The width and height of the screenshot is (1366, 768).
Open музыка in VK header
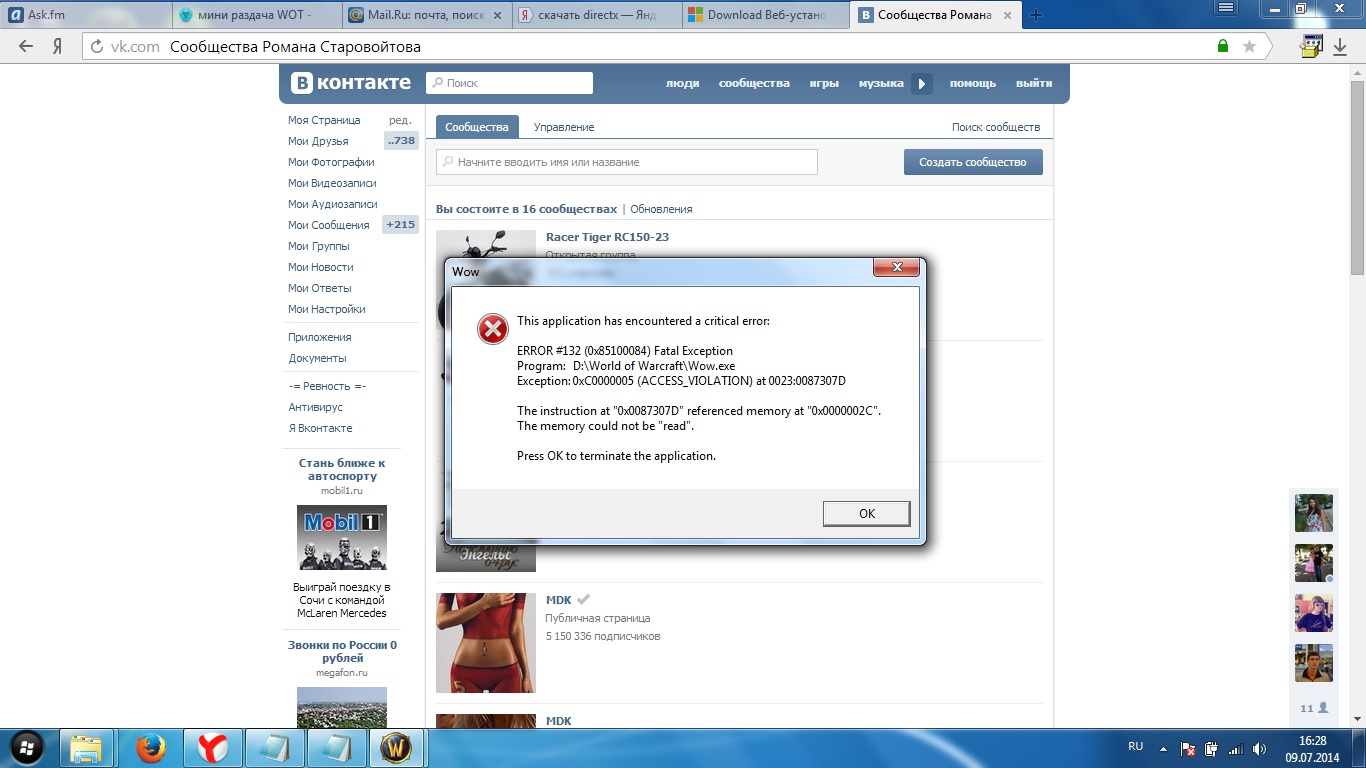click(x=880, y=83)
